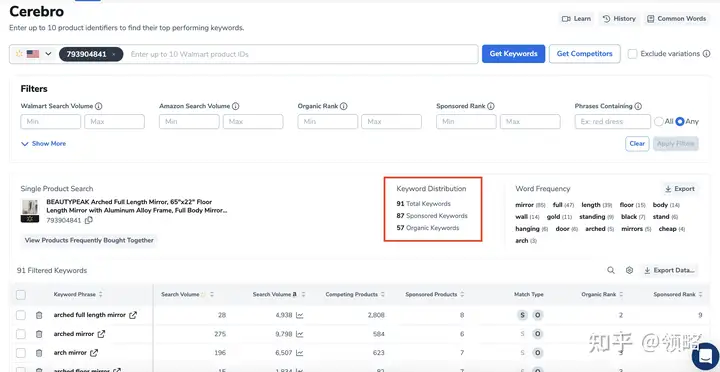Viewport: 720px width, 372px height.
Task: Show info for Amazon Search Volume
Action: coord(236,106)
